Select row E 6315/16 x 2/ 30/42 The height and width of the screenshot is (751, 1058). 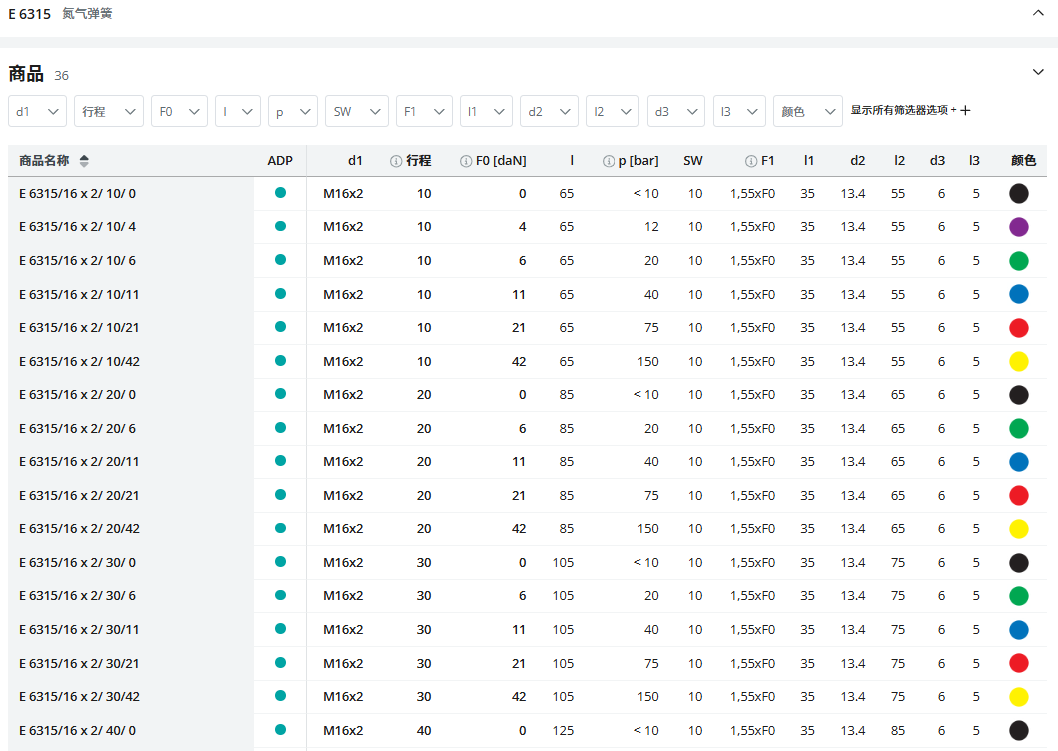pyautogui.click(x=528, y=696)
